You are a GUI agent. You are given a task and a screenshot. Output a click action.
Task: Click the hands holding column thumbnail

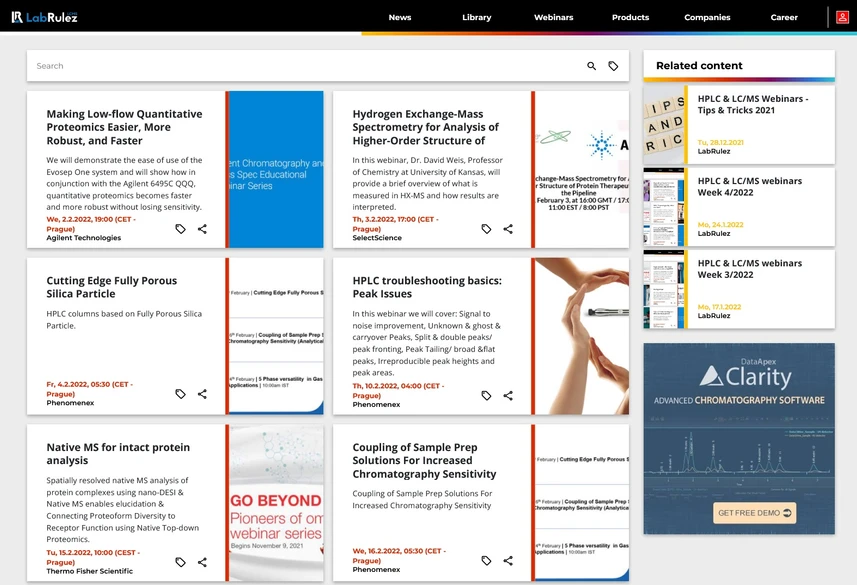(x=582, y=336)
